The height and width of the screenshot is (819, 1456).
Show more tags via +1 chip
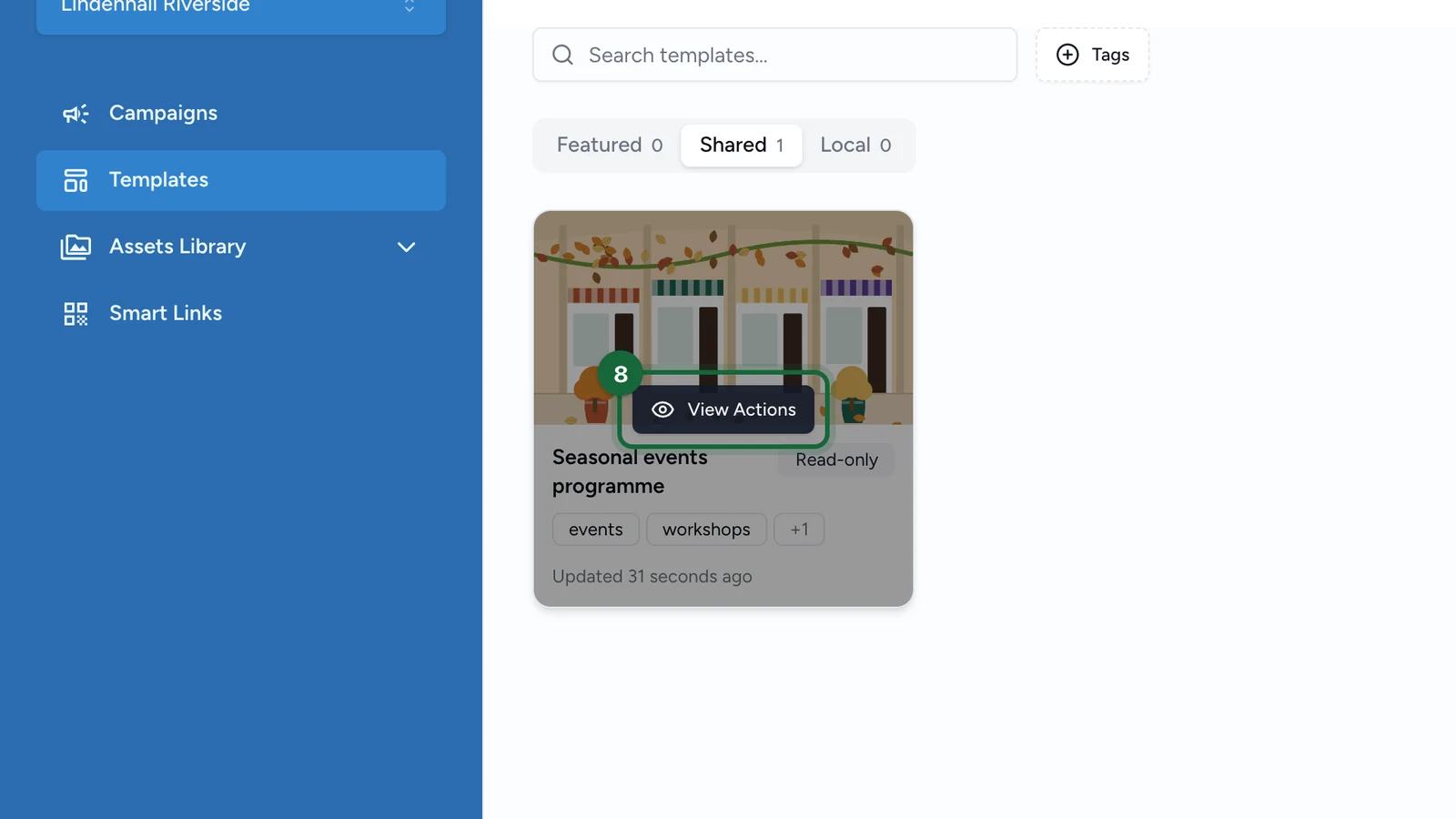799,530
